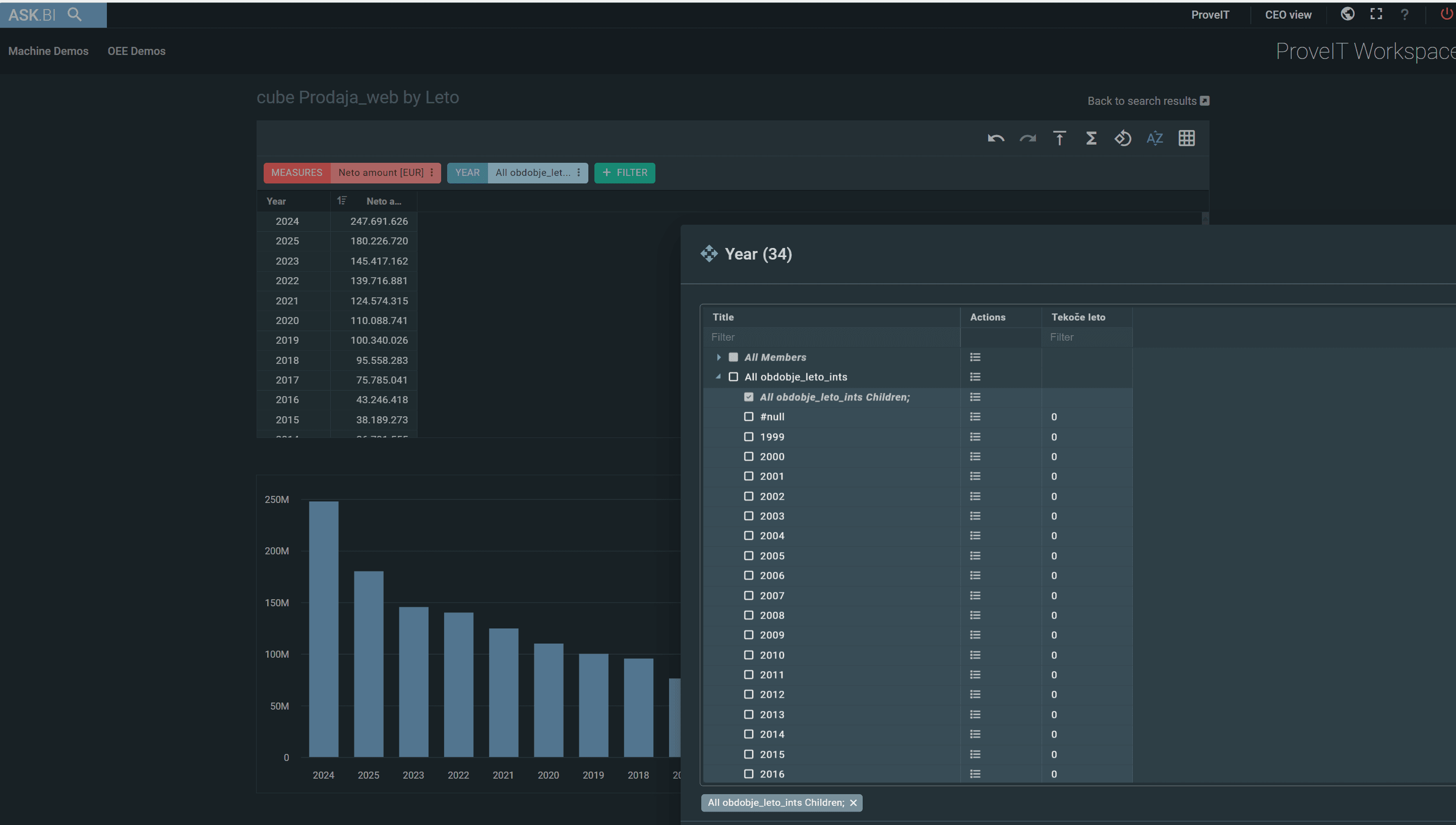The height and width of the screenshot is (825, 1456).
Task: Click the Title filter input field
Action: tap(830, 337)
